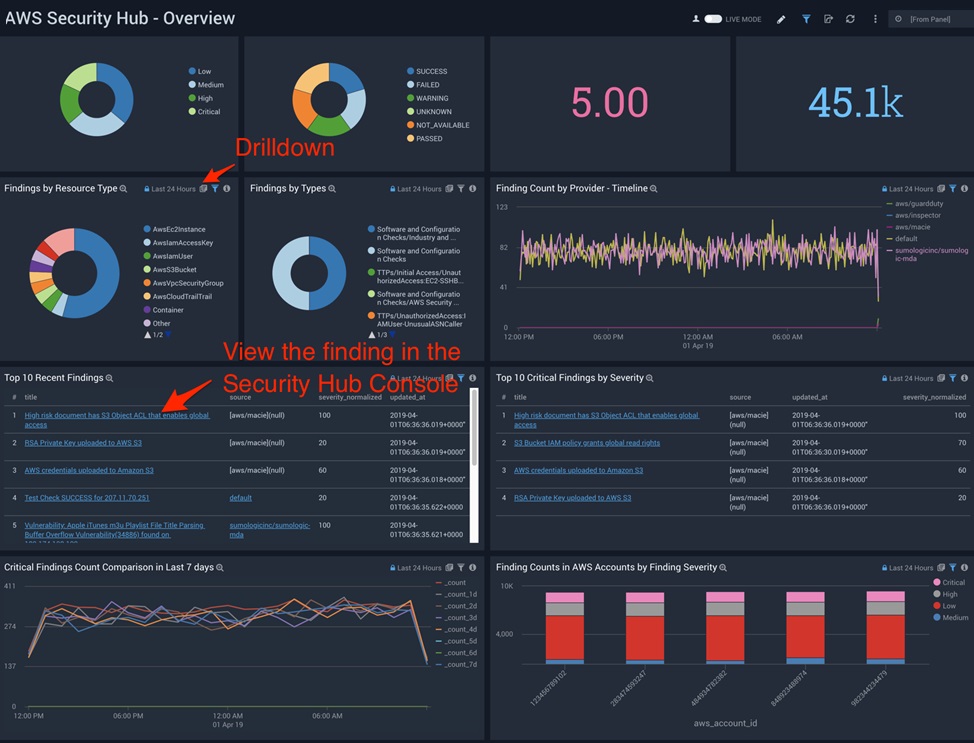Image resolution: width=974 pixels, height=743 pixels.
Task: Click the 5.00 pink single-value panel
Action: pos(609,103)
